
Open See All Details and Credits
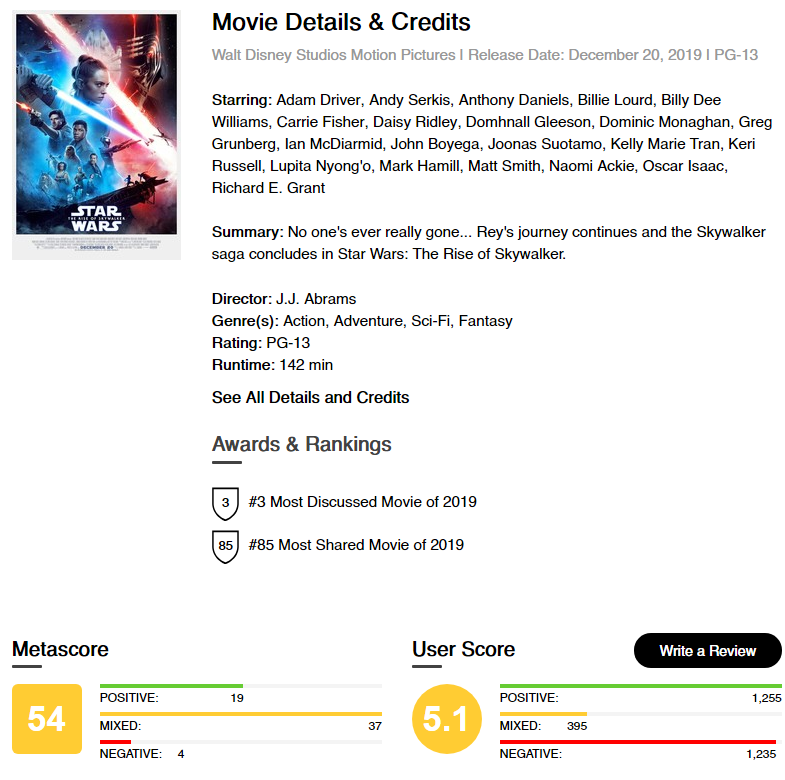tap(310, 398)
